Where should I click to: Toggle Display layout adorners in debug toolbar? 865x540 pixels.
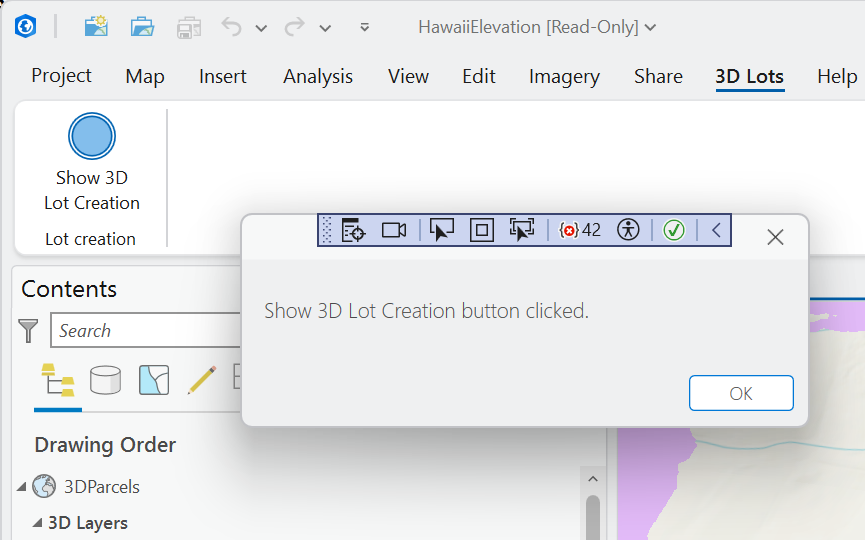pyautogui.click(x=482, y=230)
